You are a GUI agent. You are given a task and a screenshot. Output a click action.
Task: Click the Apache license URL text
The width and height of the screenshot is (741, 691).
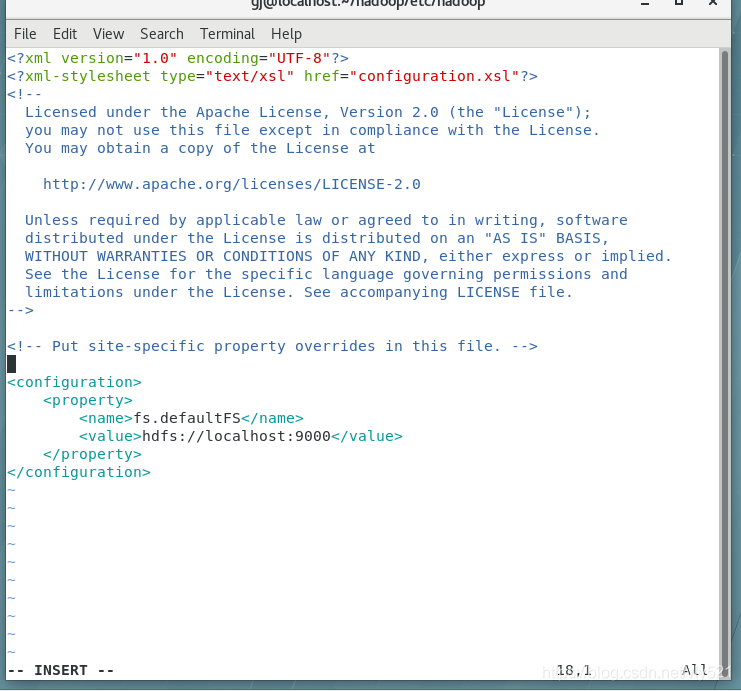click(x=232, y=184)
